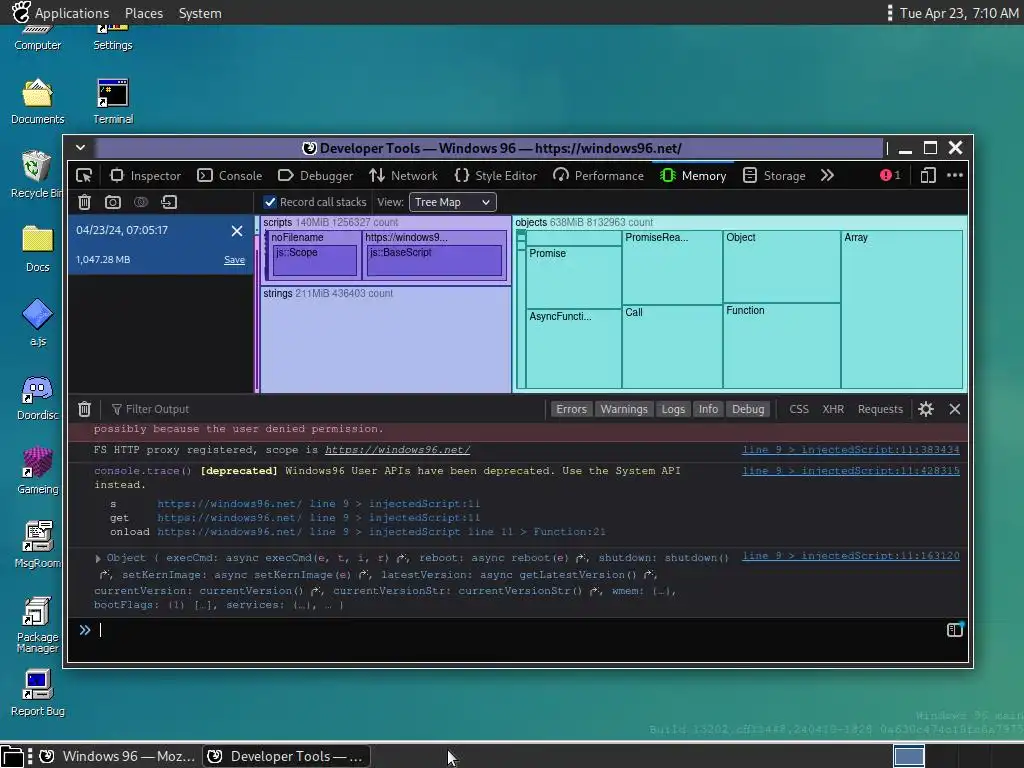Switch console to multi-line editor mode
Image resolution: width=1024 pixels, height=768 pixels.
coord(955,630)
